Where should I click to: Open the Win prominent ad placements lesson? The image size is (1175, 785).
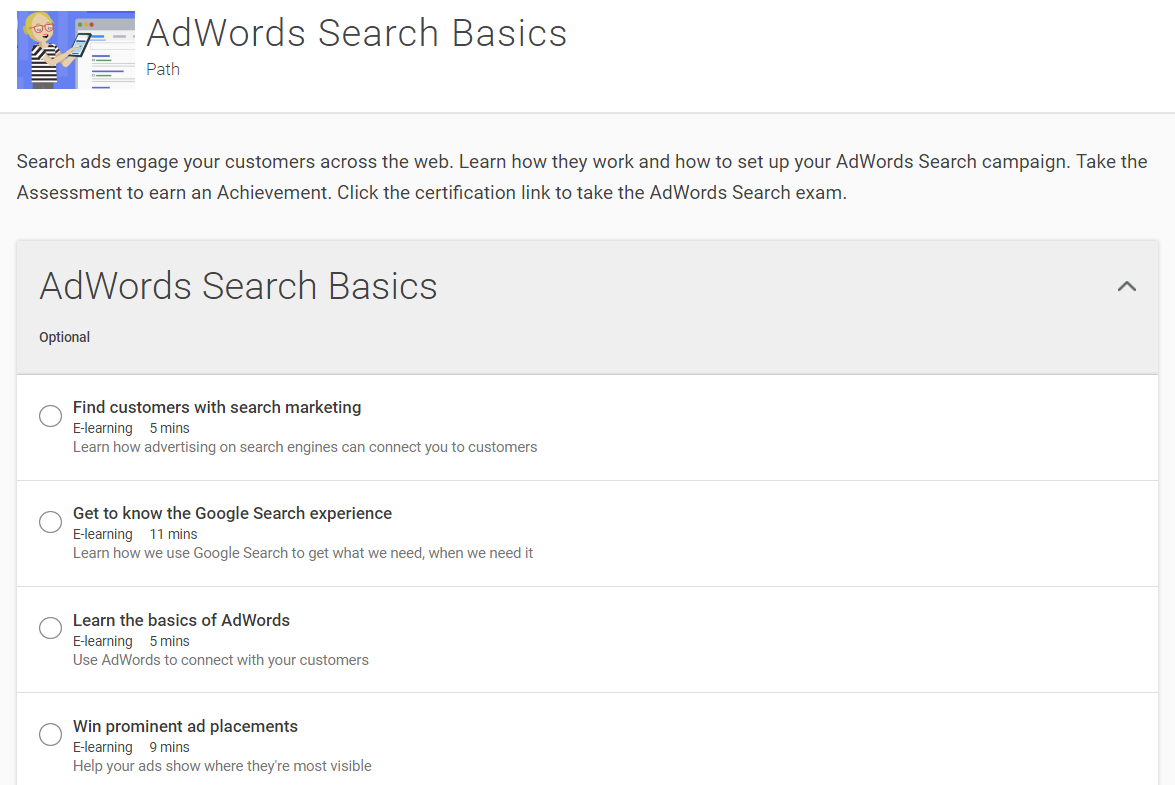coord(185,726)
